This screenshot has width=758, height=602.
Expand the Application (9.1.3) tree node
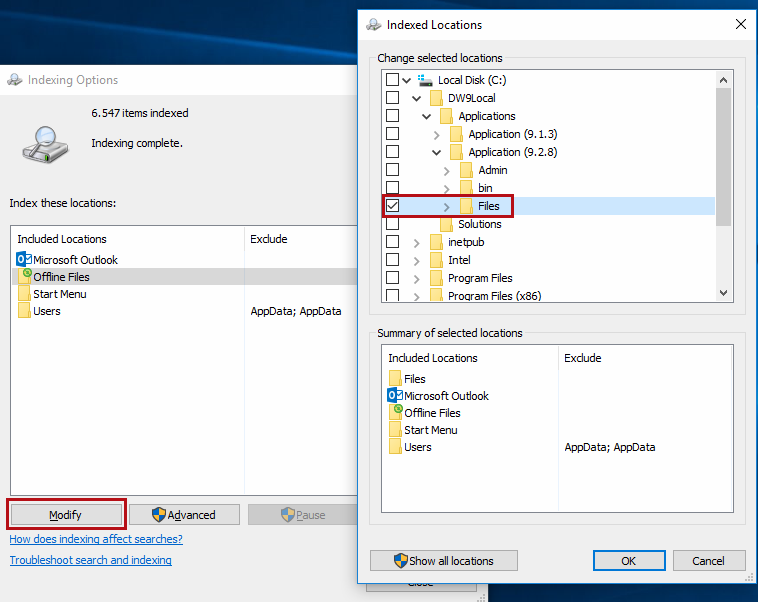point(436,134)
